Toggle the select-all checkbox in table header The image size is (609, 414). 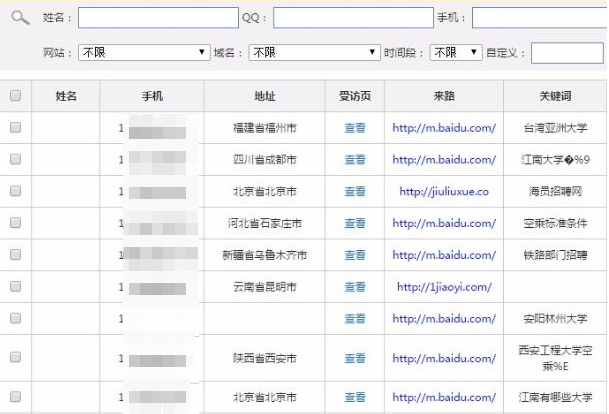[15, 96]
